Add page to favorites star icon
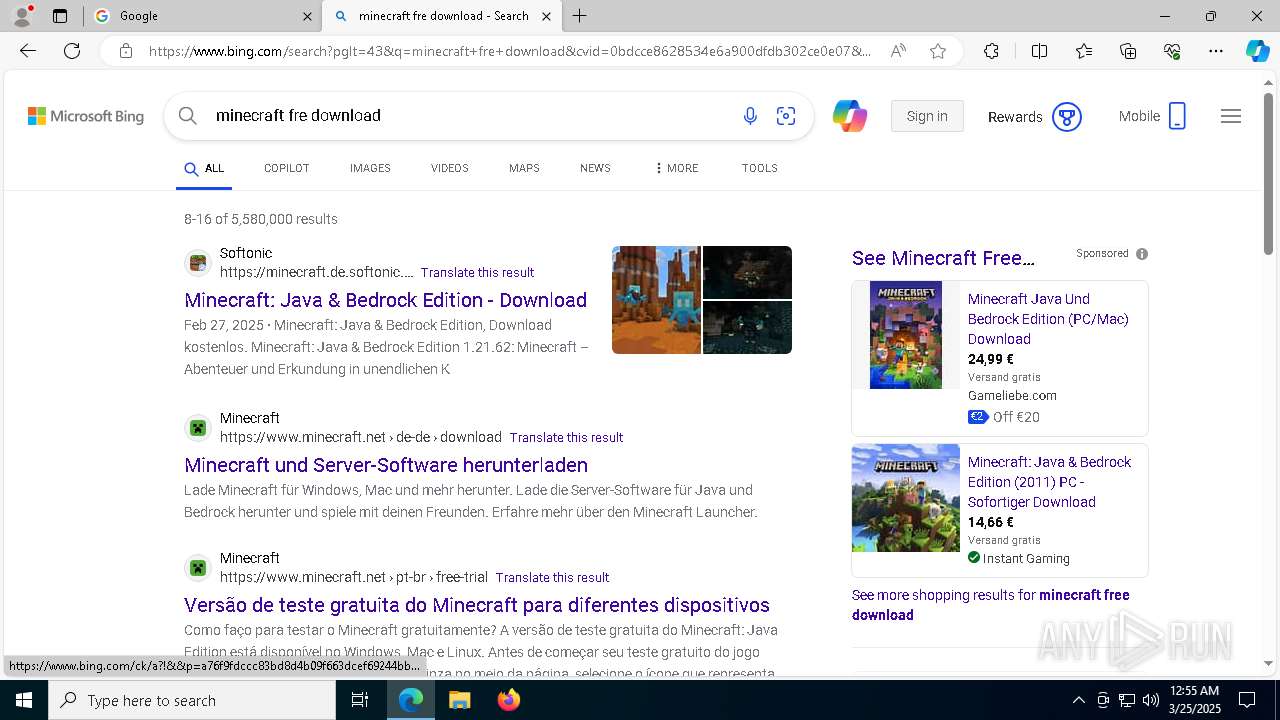1280x720 pixels. (938, 51)
